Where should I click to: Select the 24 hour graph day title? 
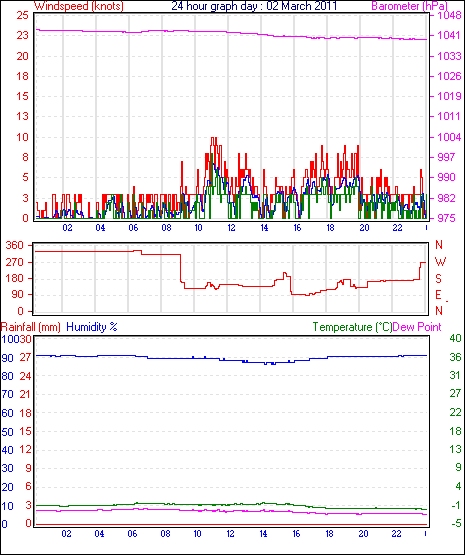(x=254, y=6)
